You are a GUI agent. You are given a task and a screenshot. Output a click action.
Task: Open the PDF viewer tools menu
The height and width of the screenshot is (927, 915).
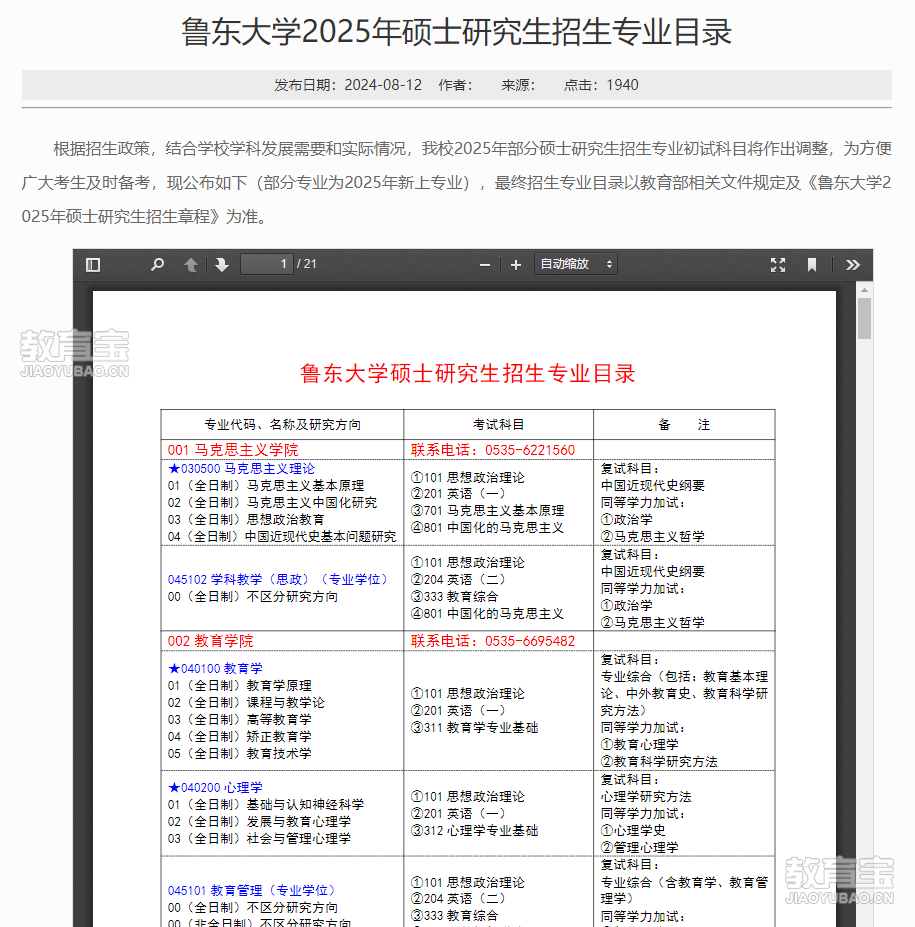click(852, 265)
